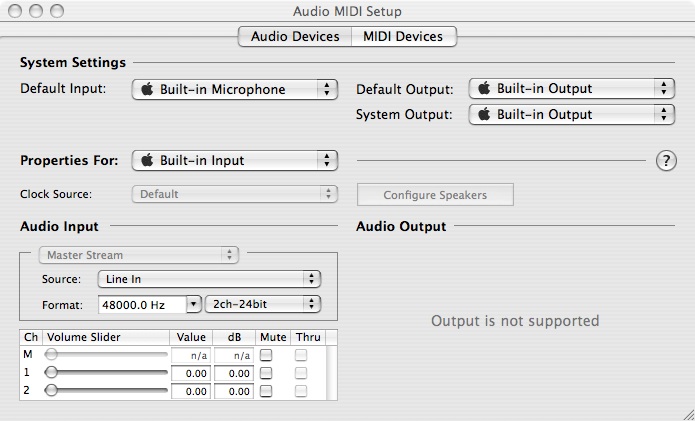Image resolution: width=695 pixels, height=421 pixels.
Task: Click the Configure Speakers button
Action: pyautogui.click(x=435, y=195)
